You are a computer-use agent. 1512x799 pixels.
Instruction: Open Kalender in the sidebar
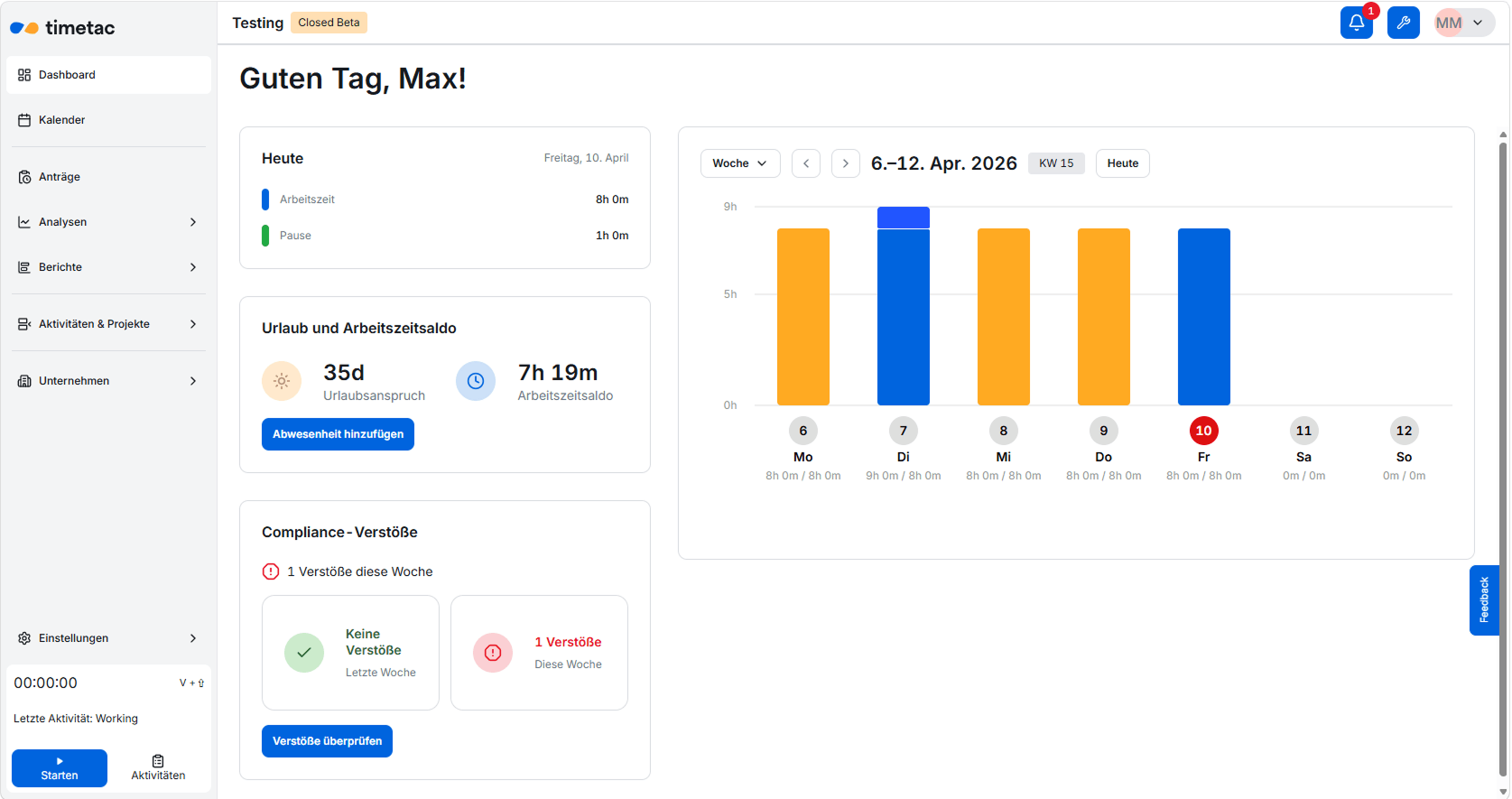click(61, 120)
